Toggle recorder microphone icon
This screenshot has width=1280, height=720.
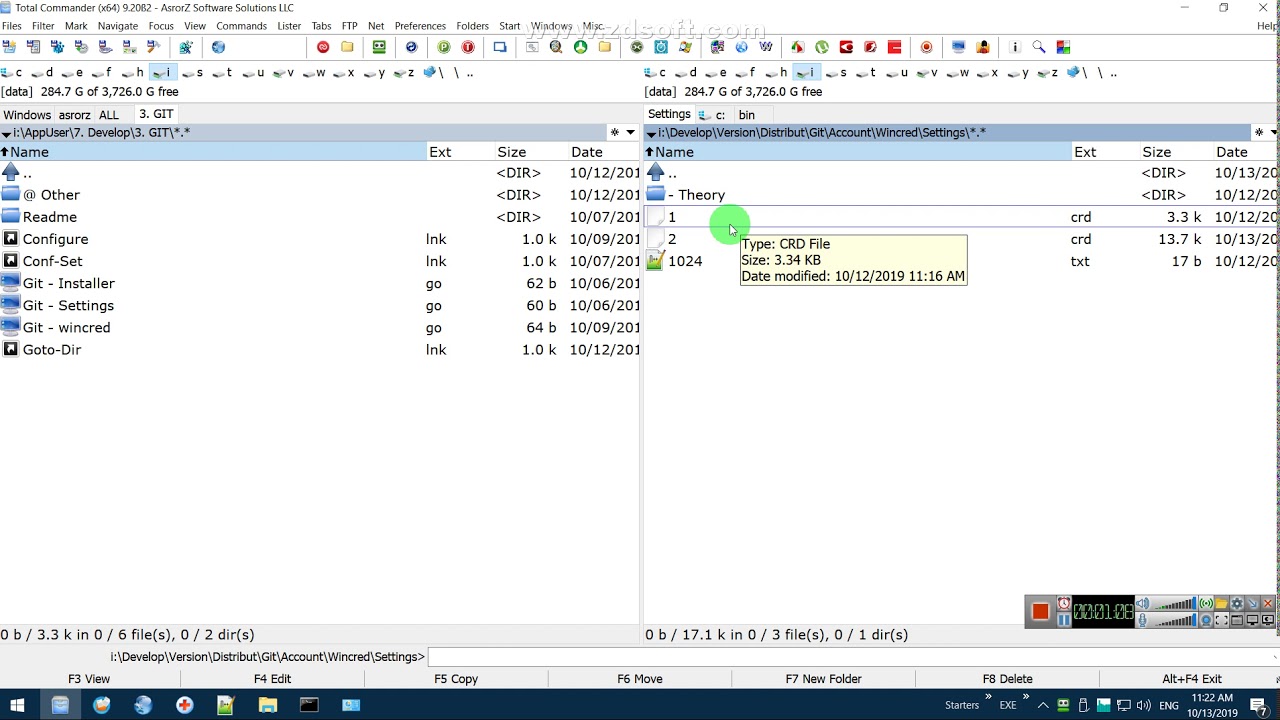[x=1143, y=620]
